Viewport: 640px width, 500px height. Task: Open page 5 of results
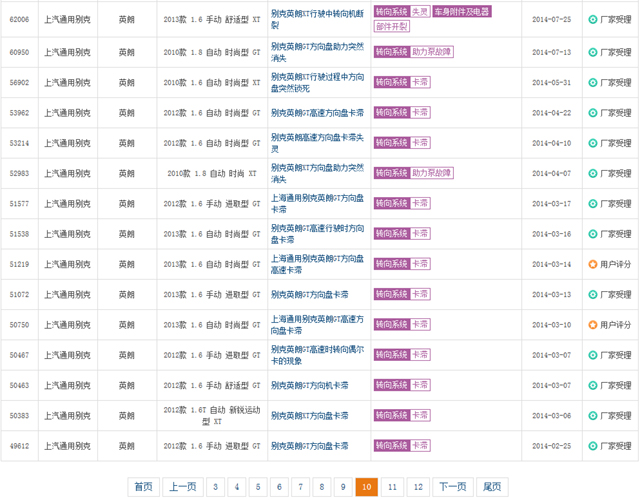pyautogui.click(x=258, y=487)
